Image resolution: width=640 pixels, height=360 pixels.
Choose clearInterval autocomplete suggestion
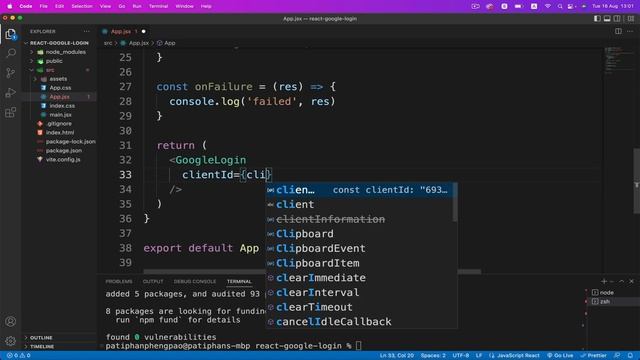coord(359,292)
